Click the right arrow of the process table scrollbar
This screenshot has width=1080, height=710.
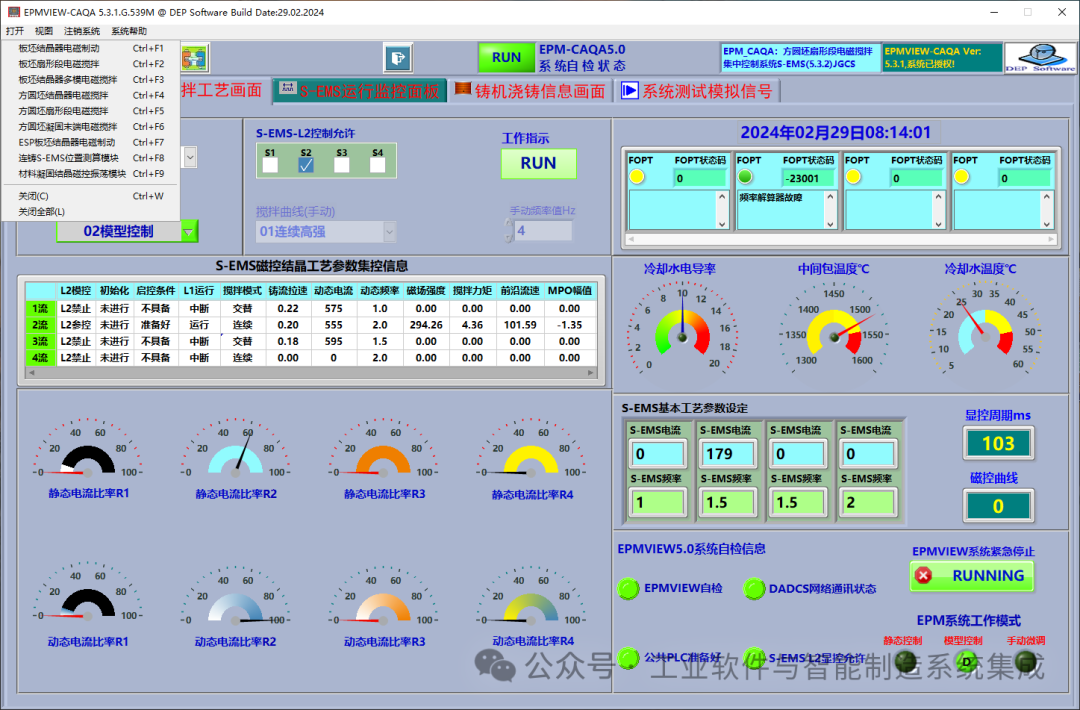590,373
